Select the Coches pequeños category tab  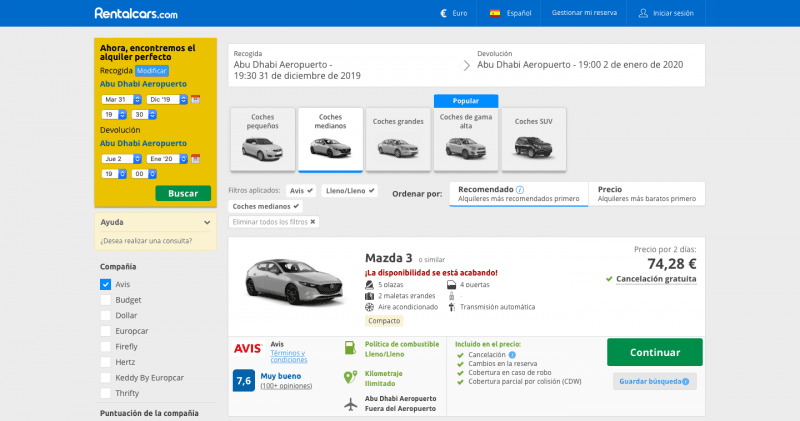(263, 139)
